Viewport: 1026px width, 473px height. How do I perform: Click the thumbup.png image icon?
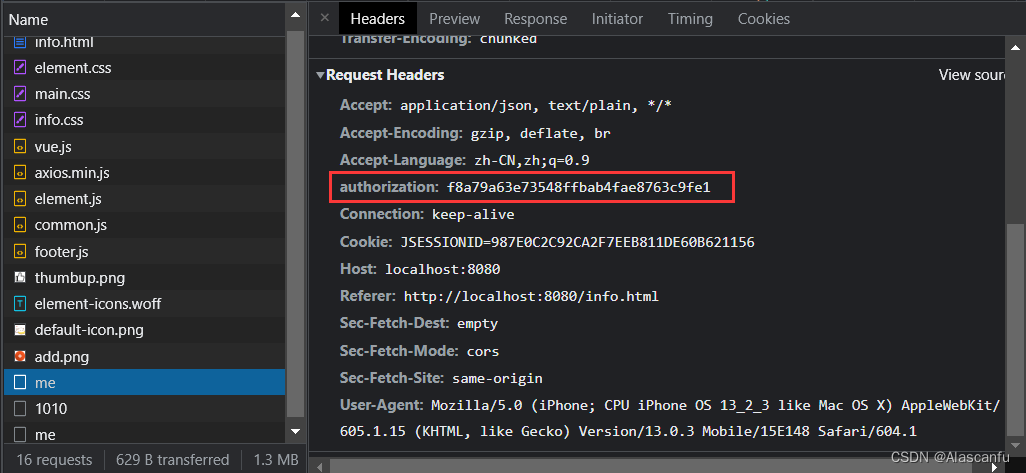point(20,277)
